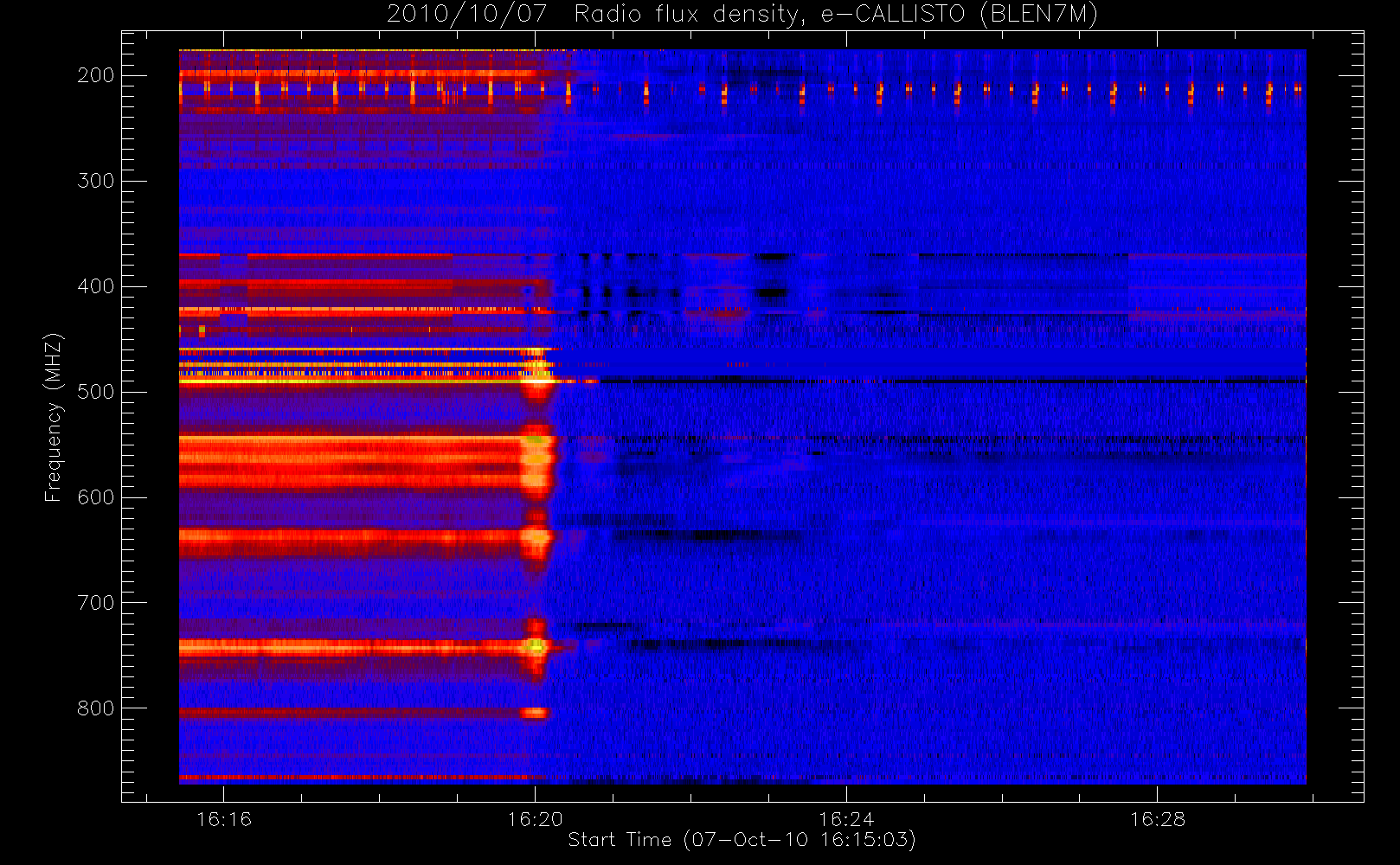This screenshot has width=1400, height=865.
Task: Click the 200 frequency tick label
Action: (96, 75)
